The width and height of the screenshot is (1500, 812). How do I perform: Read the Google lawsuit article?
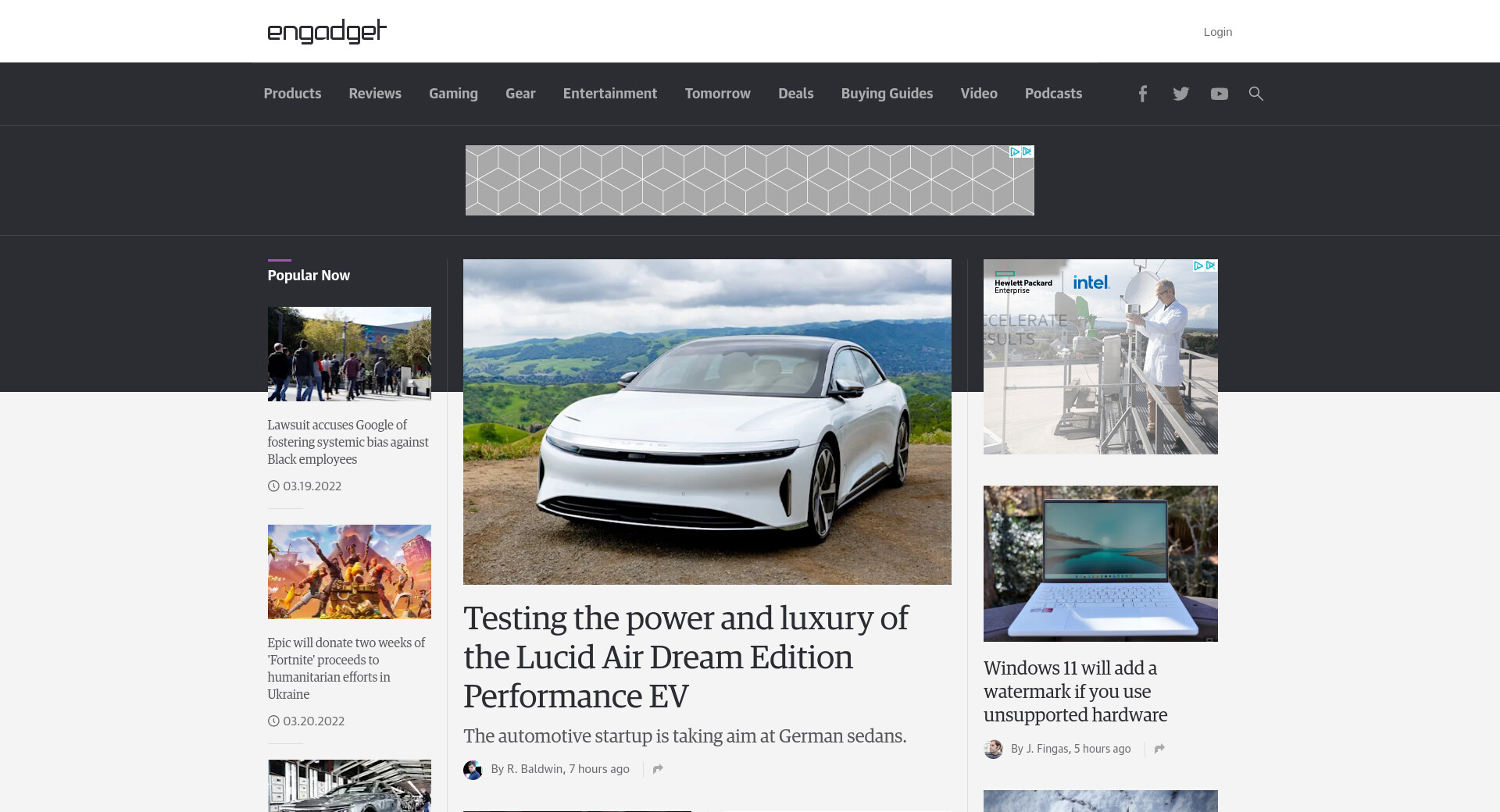click(x=348, y=442)
